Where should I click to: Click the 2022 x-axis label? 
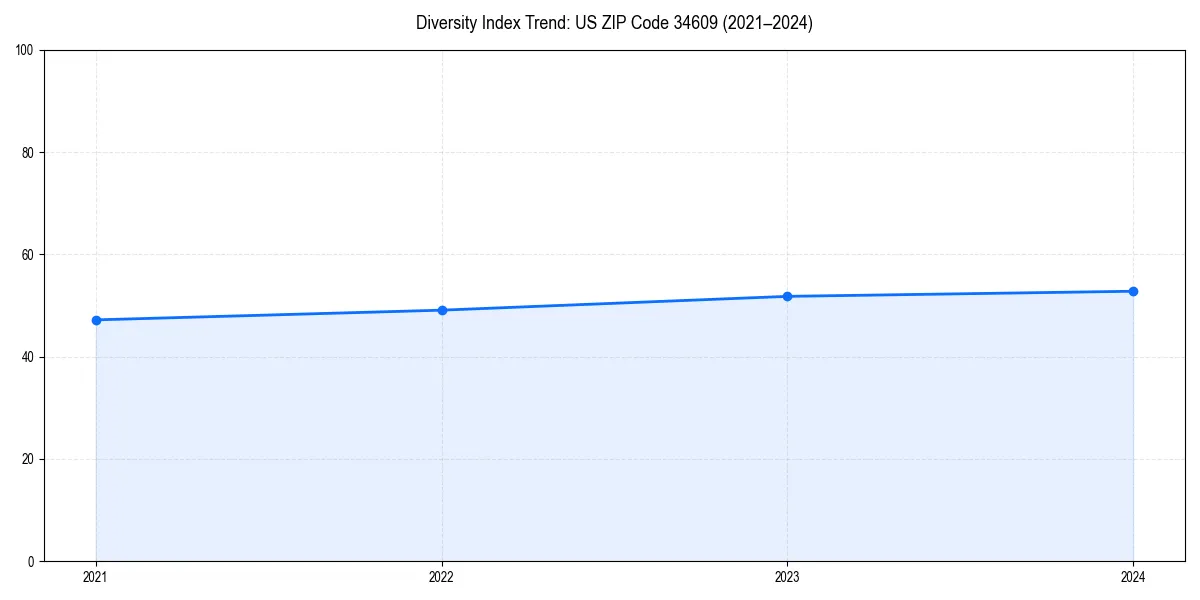pyautogui.click(x=441, y=577)
